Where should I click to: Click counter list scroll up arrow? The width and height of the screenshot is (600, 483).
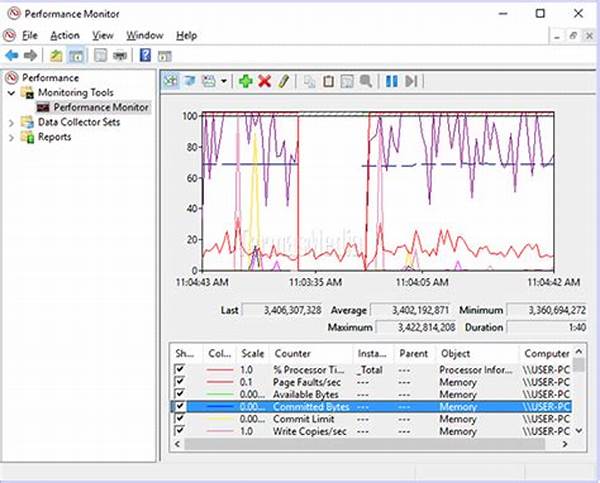tap(579, 351)
